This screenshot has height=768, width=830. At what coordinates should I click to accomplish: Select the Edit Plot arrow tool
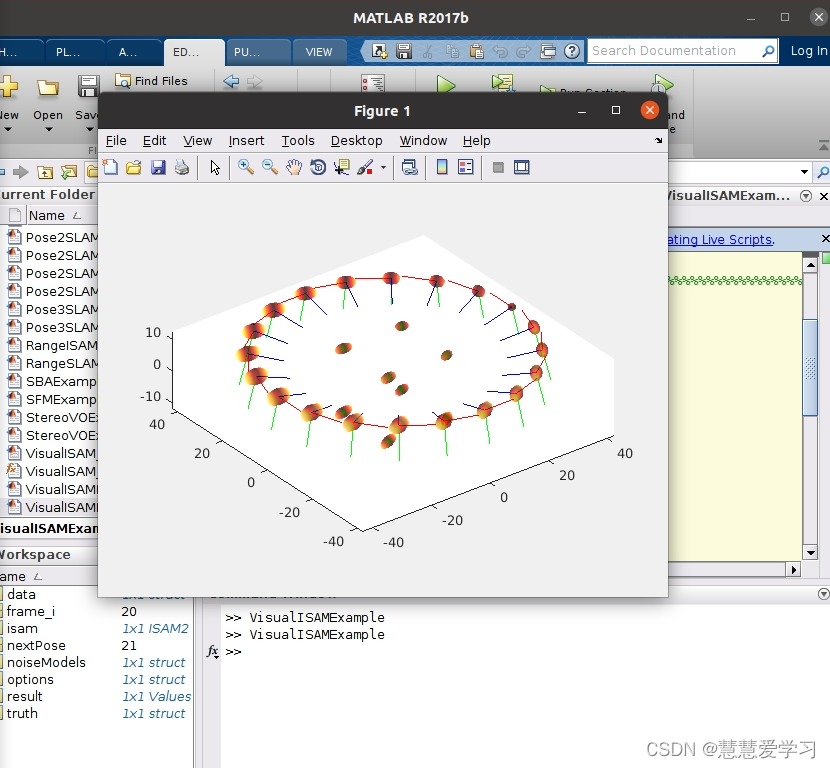tap(214, 167)
